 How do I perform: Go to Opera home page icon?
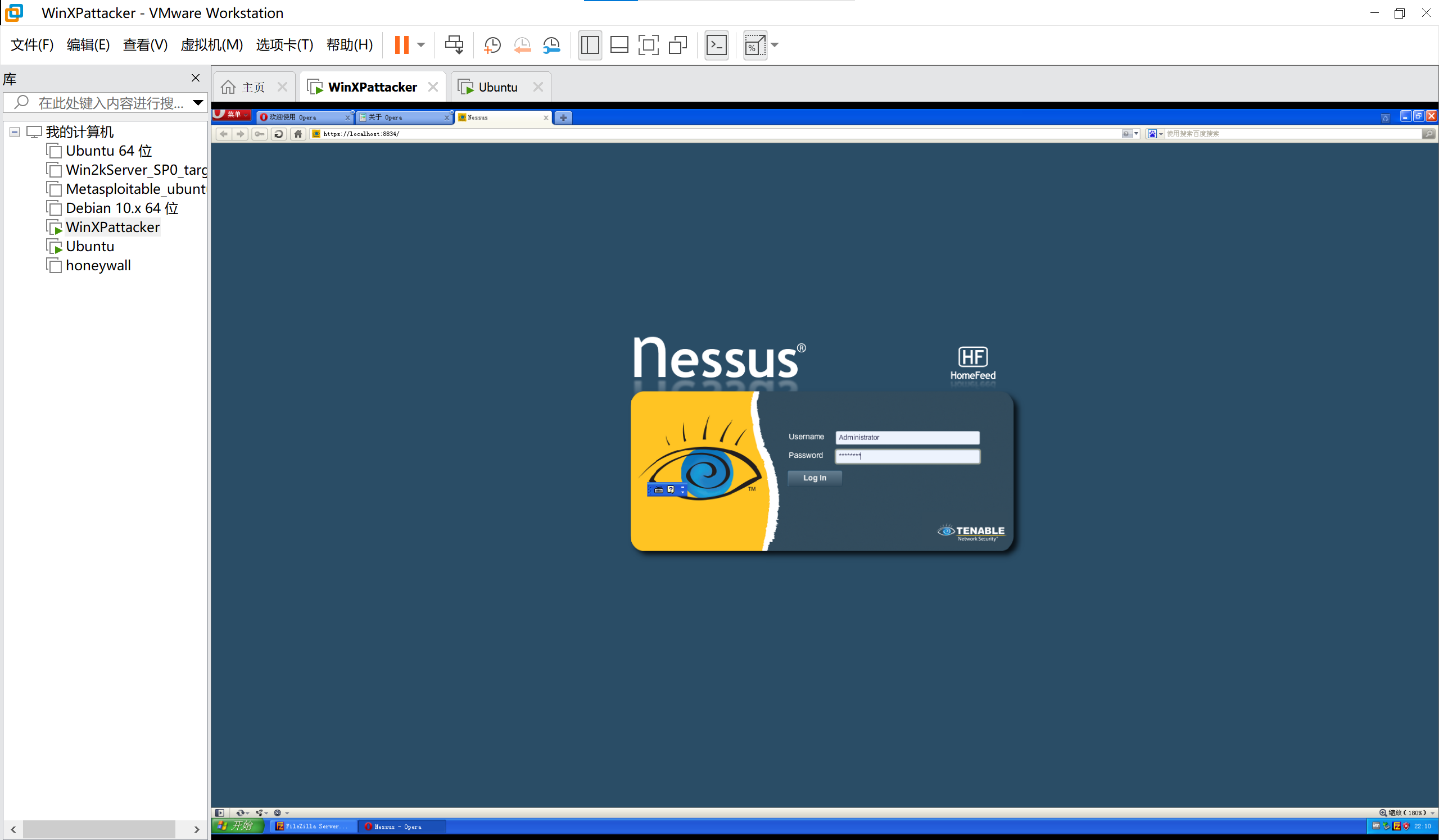[297, 134]
